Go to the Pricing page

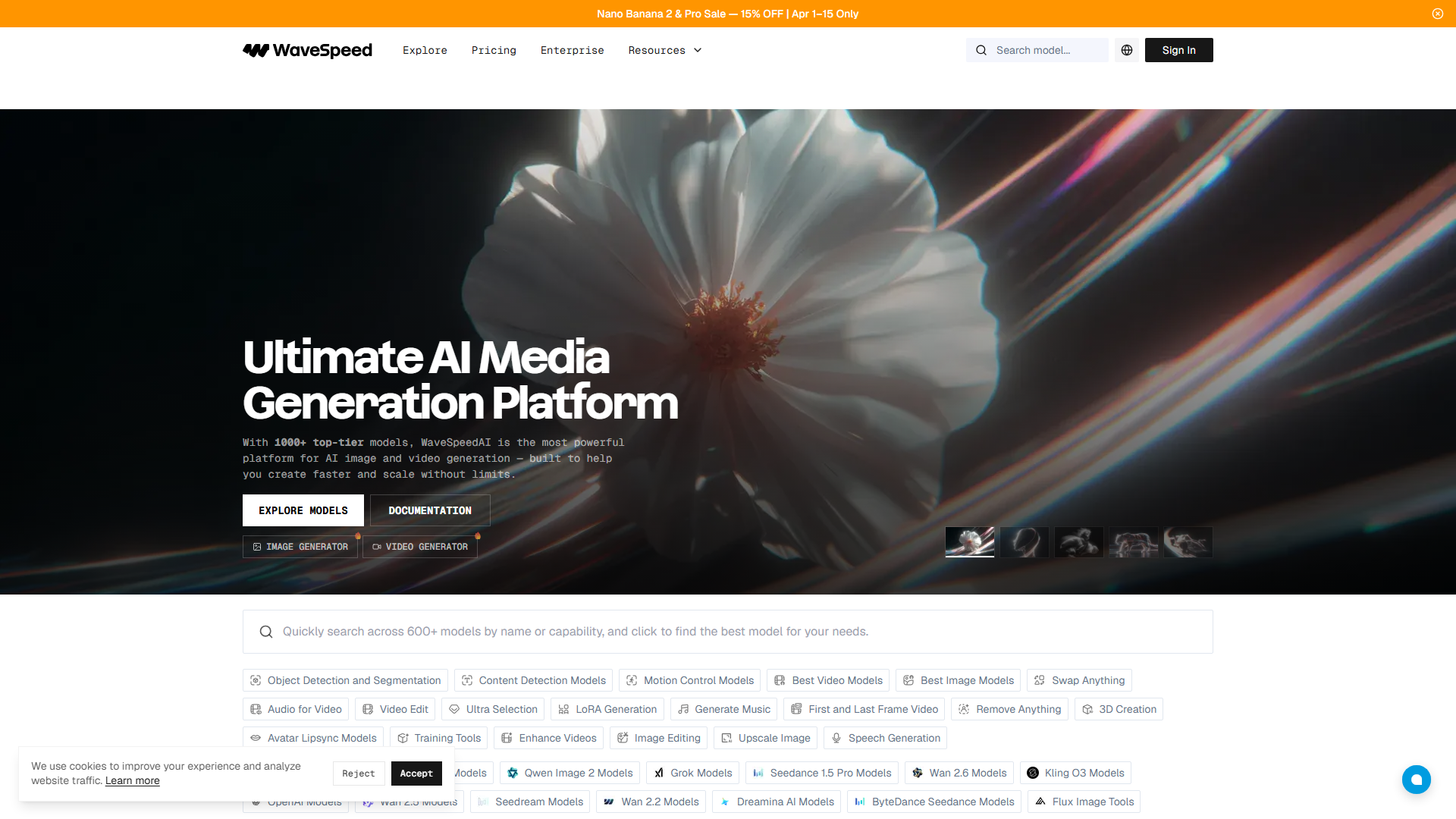coord(494,50)
